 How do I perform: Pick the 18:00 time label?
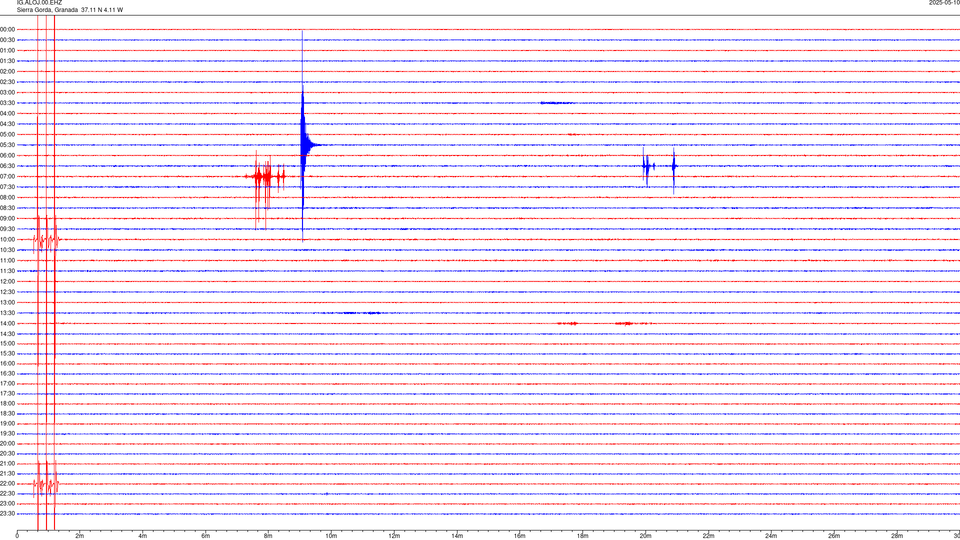8,403
